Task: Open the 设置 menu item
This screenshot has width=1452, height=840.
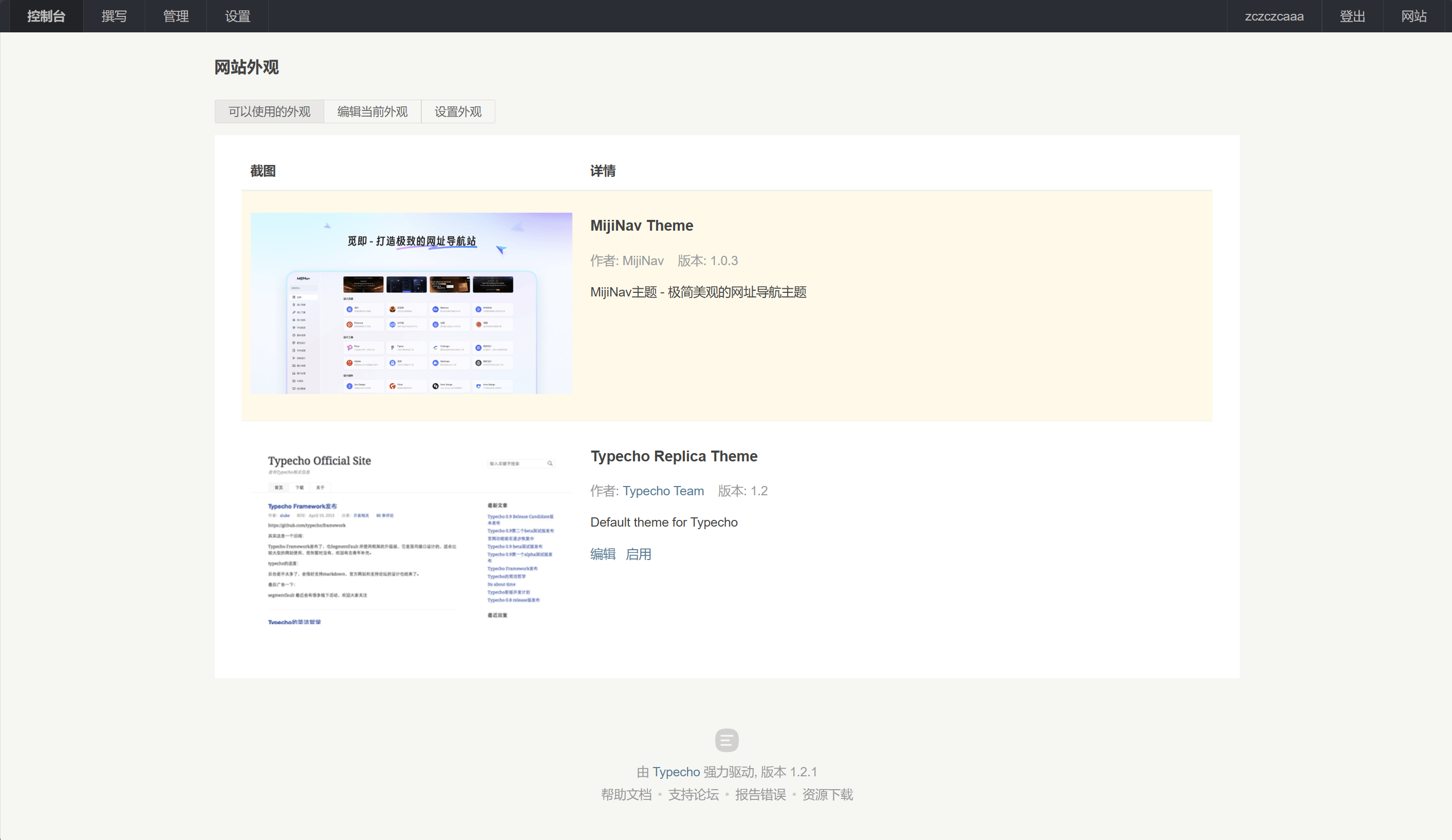Action: [x=237, y=16]
